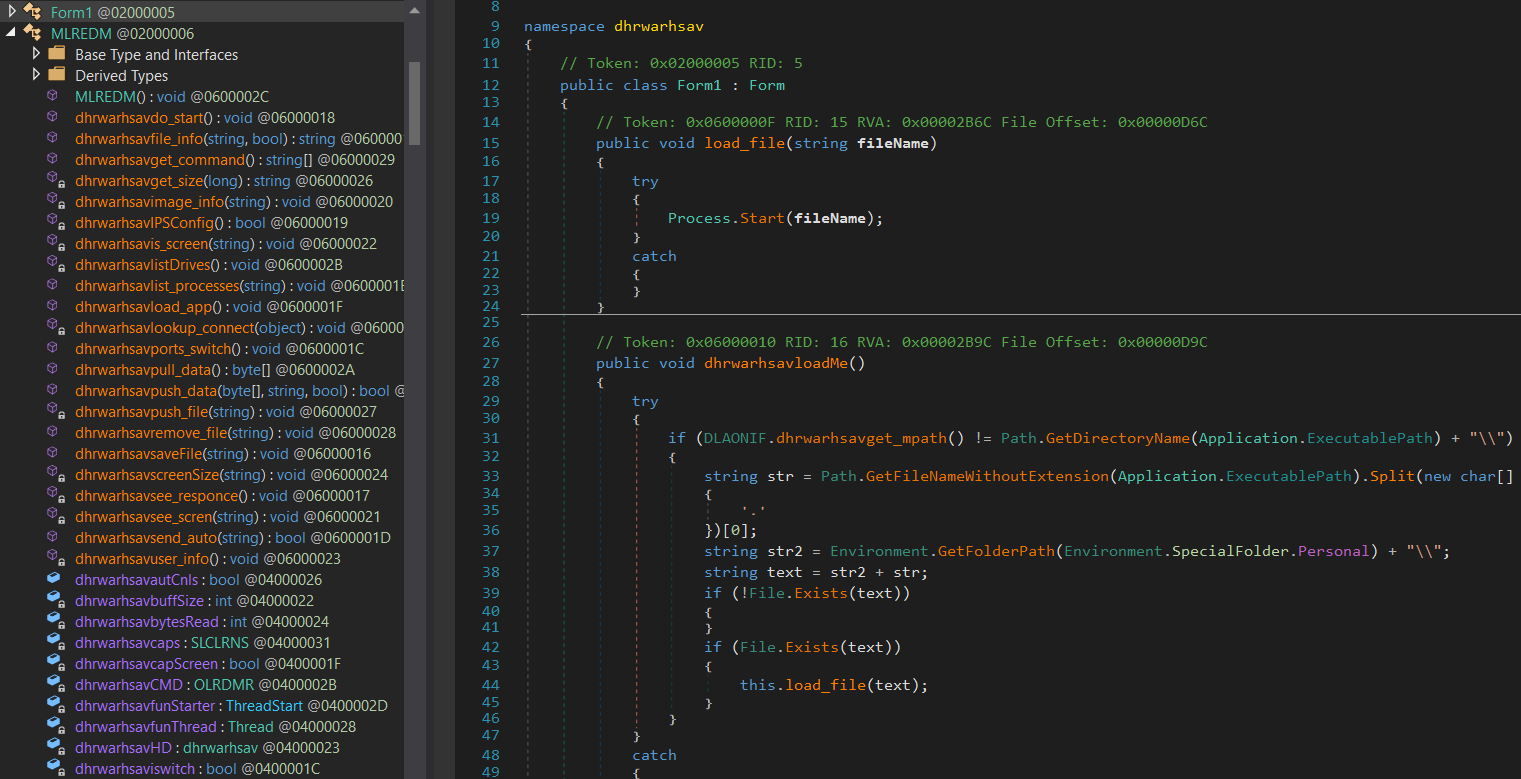This screenshot has width=1521, height=779.
Task: Open the dhrwarhsavfunThread field entry
Action: click(x=145, y=727)
